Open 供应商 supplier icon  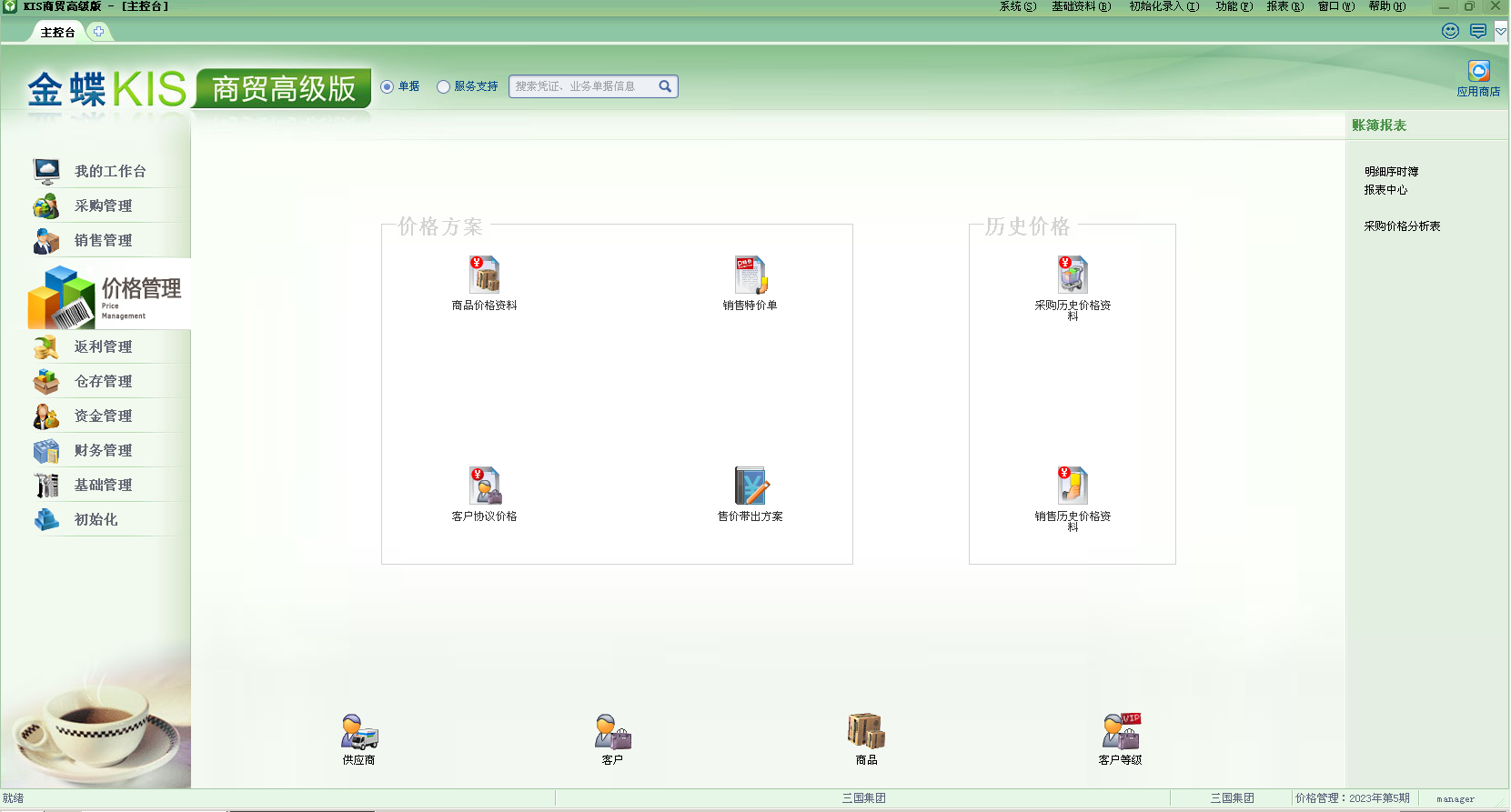359,732
